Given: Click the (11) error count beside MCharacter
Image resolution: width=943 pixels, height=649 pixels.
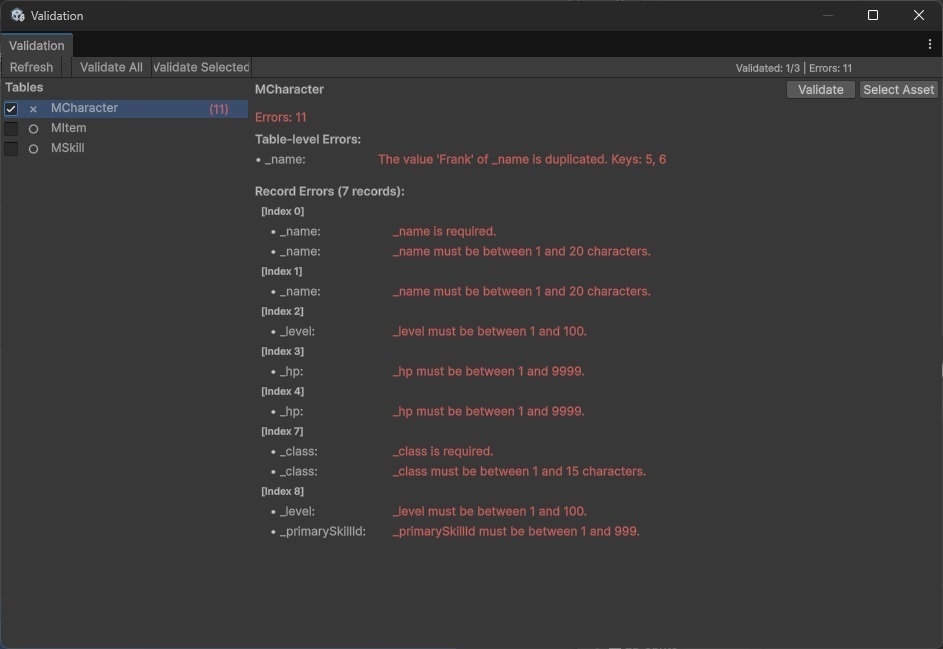Looking at the screenshot, I should pyautogui.click(x=219, y=108).
